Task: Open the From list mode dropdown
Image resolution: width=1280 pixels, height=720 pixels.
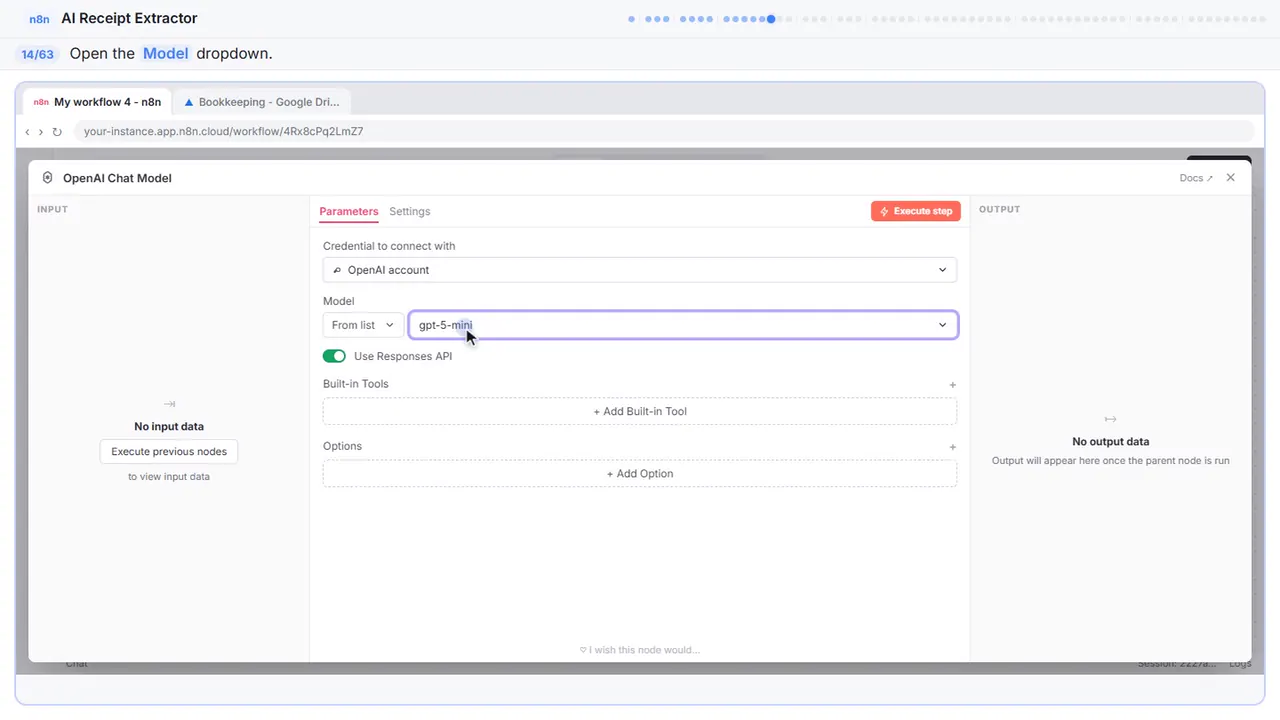Action: pos(363,325)
